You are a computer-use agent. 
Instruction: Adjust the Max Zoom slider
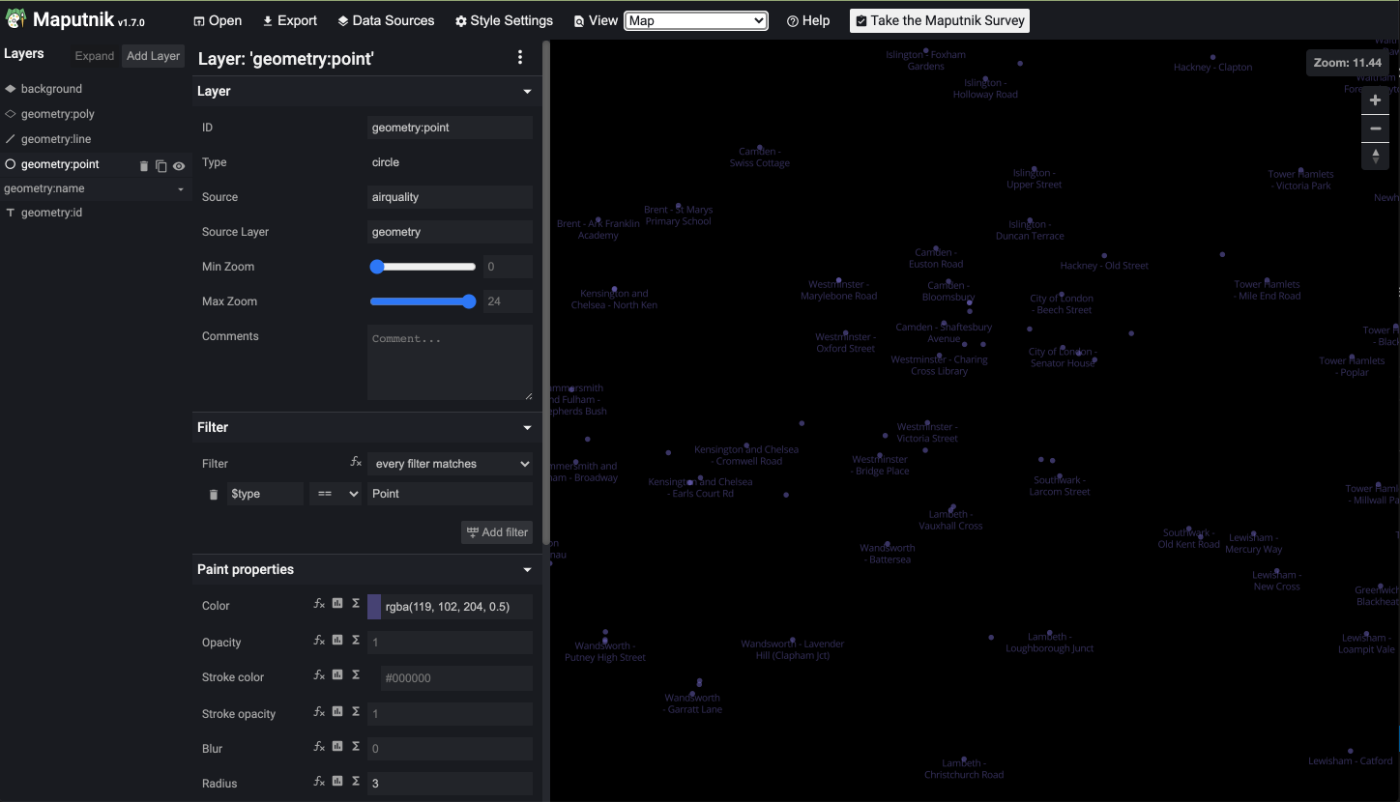click(423, 302)
